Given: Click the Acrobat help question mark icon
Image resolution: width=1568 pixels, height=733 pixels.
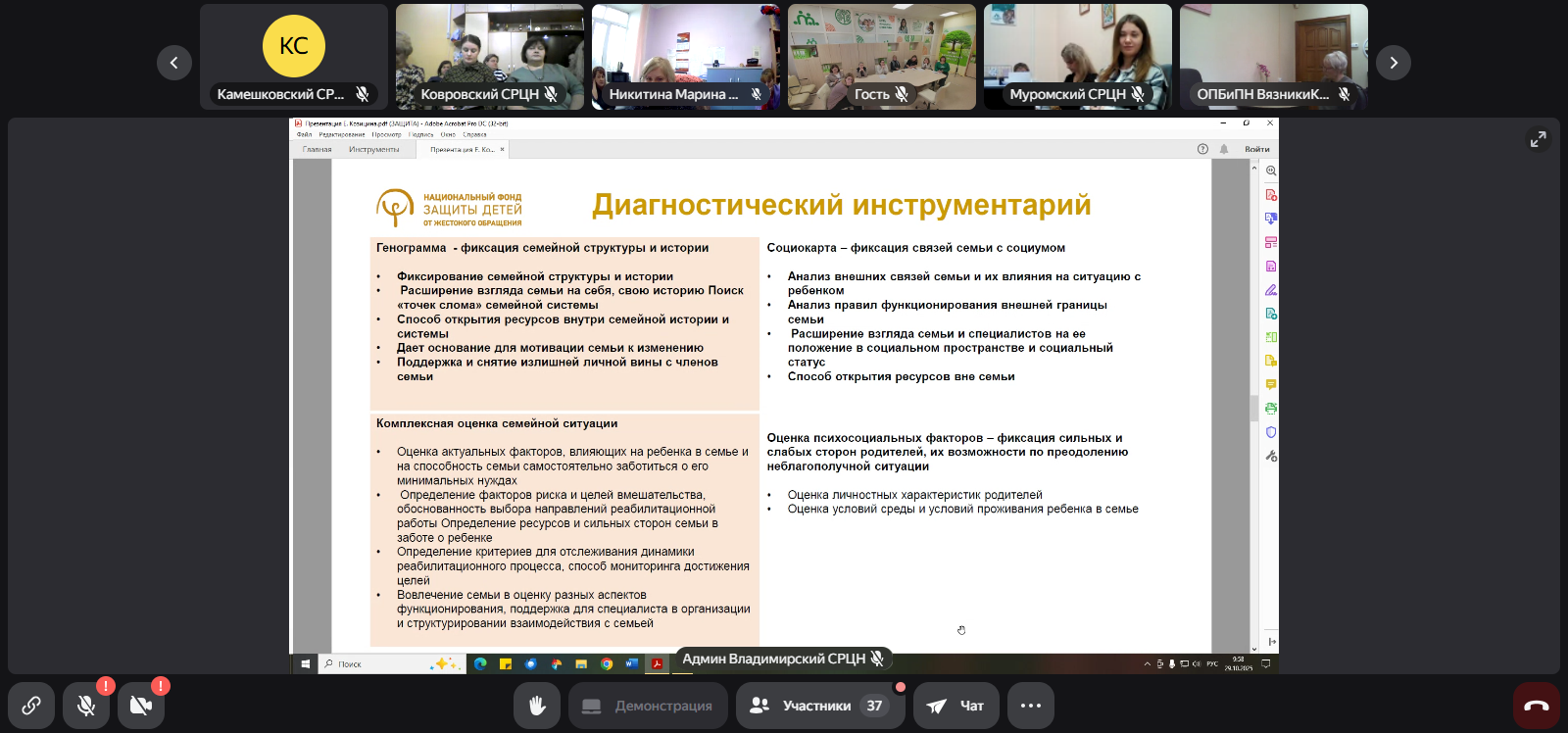Looking at the screenshot, I should (1202, 150).
